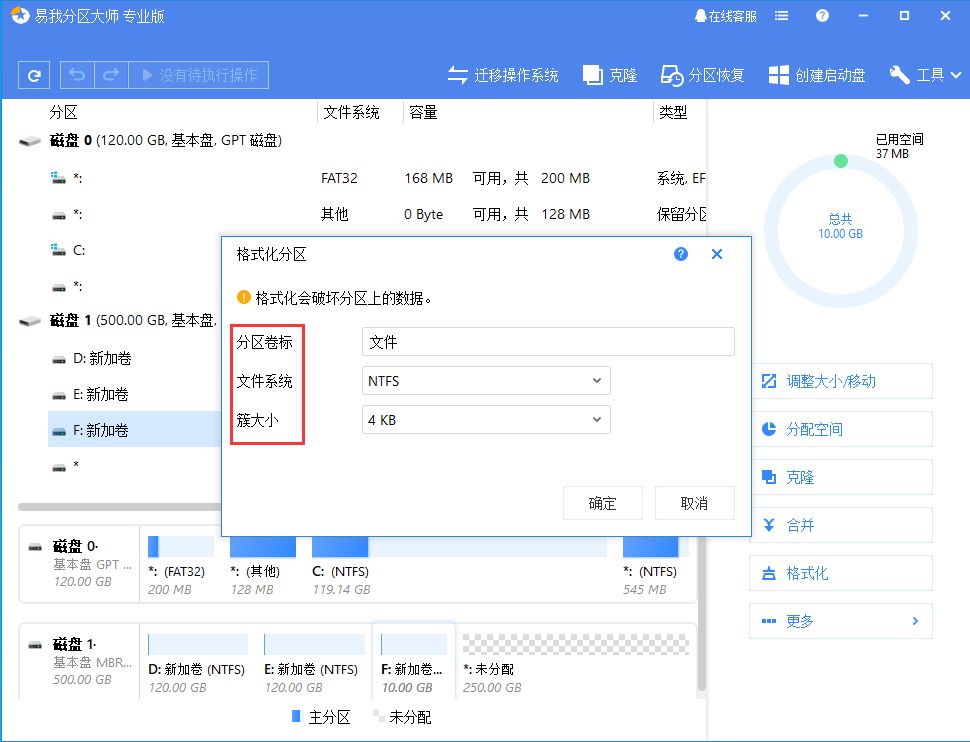This screenshot has width=970, height=742.
Task: Click the undo arrow icon
Action: tap(78, 75)
